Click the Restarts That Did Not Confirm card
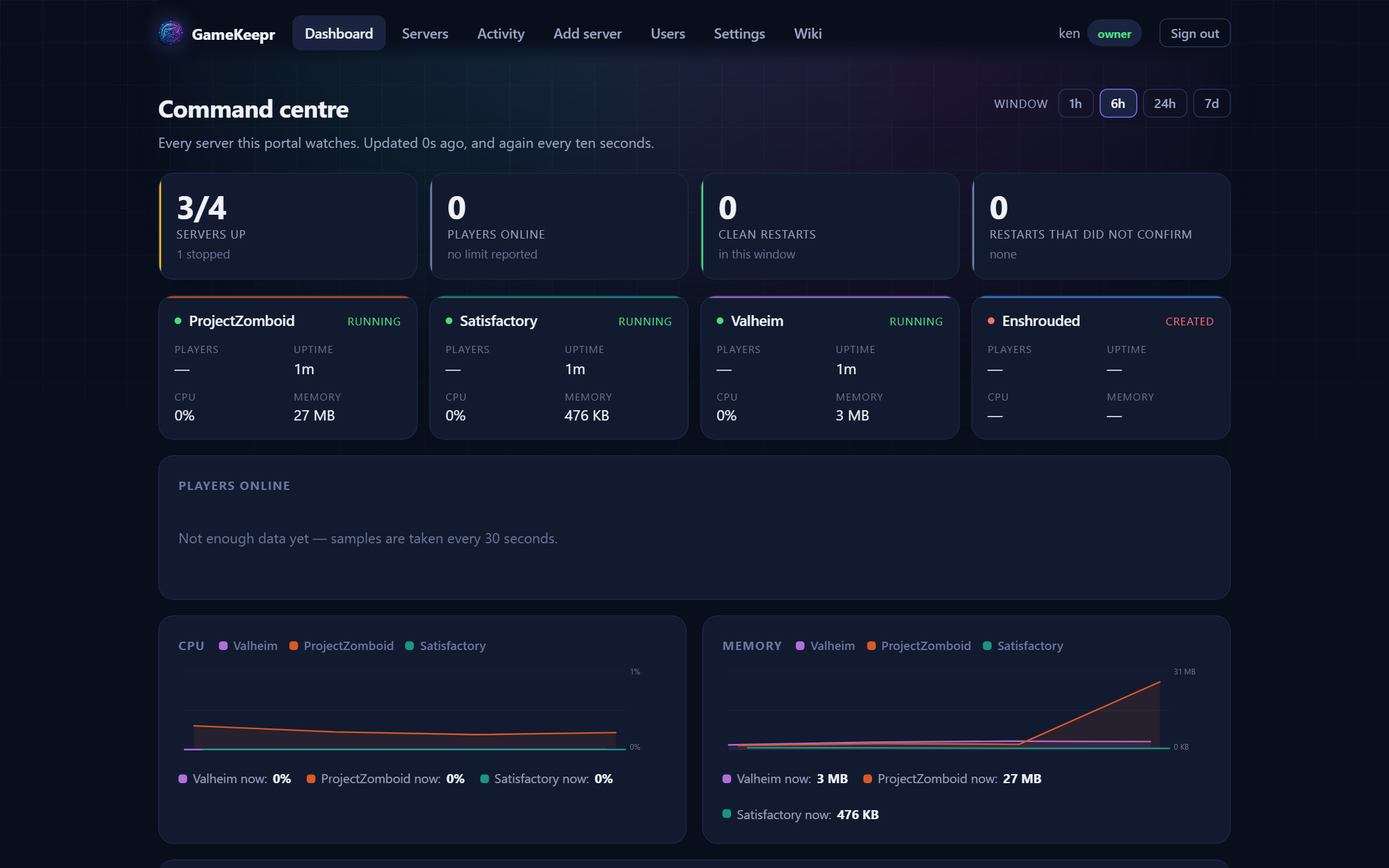1389x868 pixels. [x=1101, y=226]
